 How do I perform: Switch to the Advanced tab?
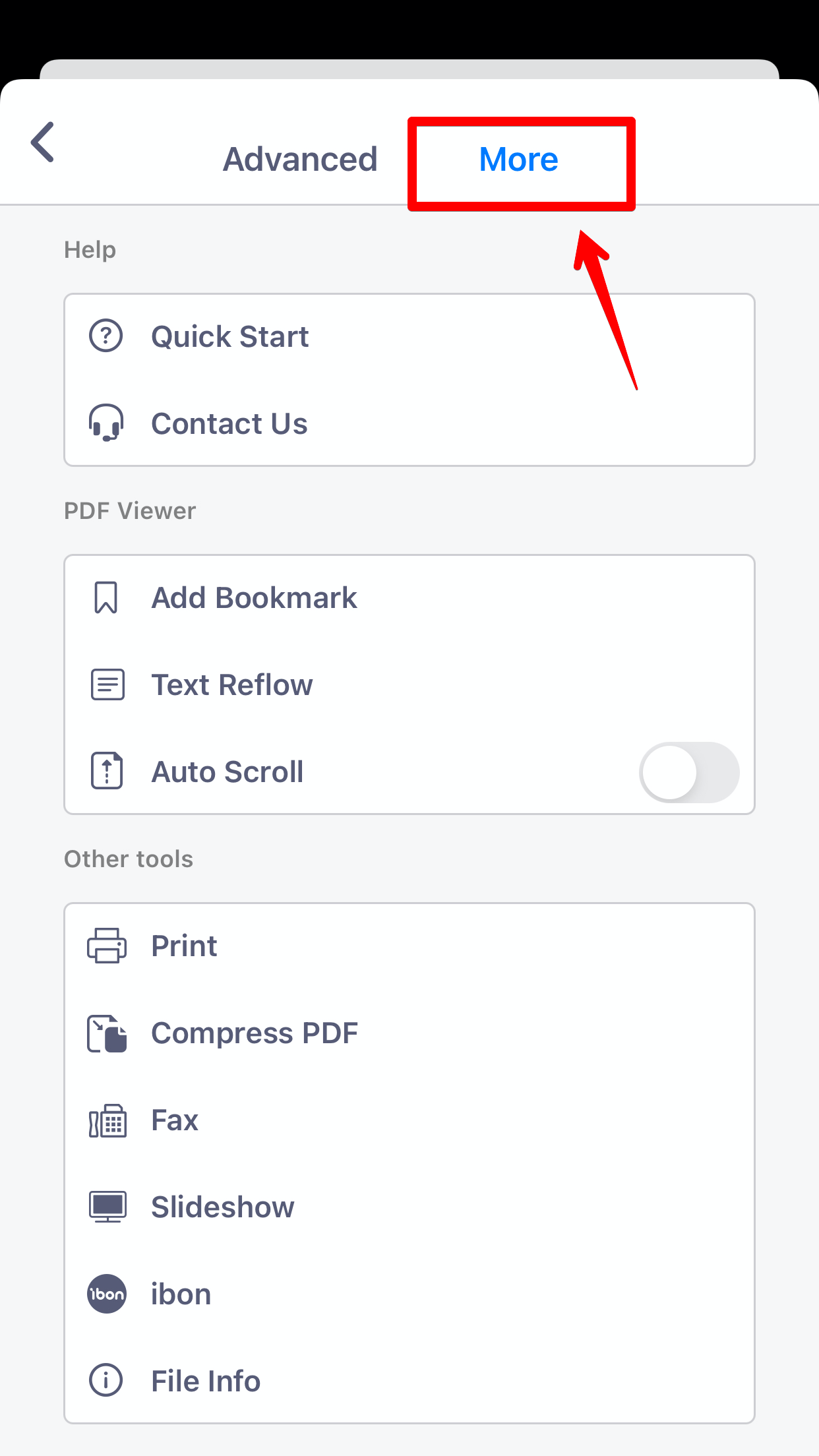301,158
